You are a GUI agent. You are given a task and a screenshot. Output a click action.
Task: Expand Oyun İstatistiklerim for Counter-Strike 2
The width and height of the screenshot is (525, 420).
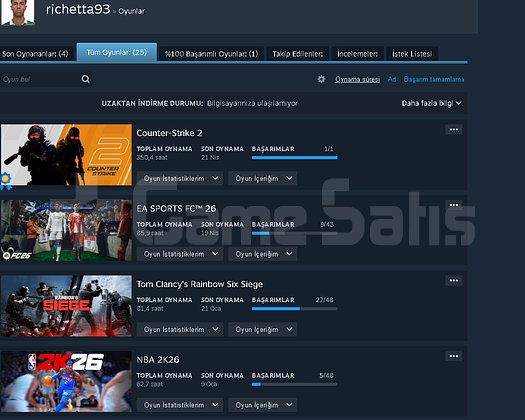(x=181, y=179)
